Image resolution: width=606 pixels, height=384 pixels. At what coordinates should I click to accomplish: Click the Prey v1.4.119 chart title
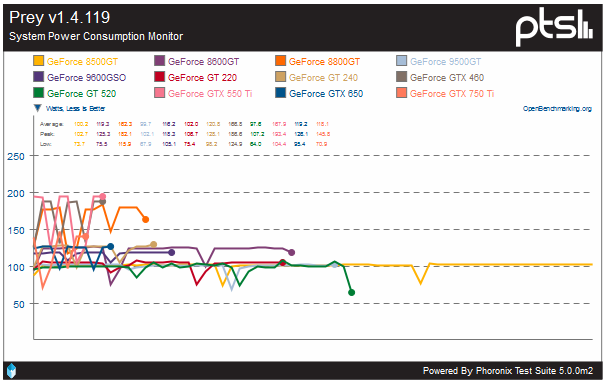point(60,17)
